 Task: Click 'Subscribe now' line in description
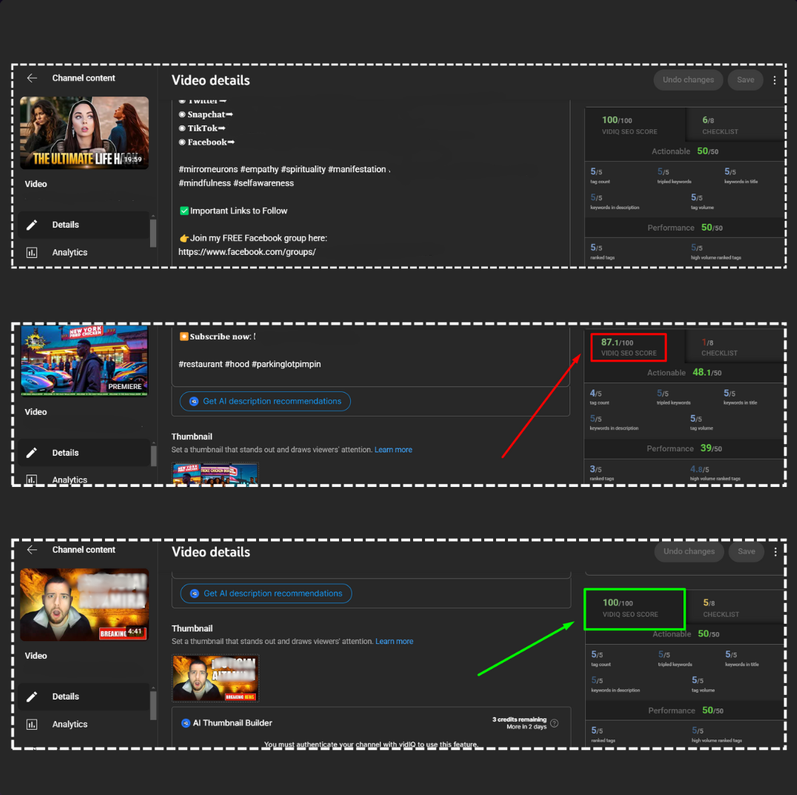click(218, 337)
